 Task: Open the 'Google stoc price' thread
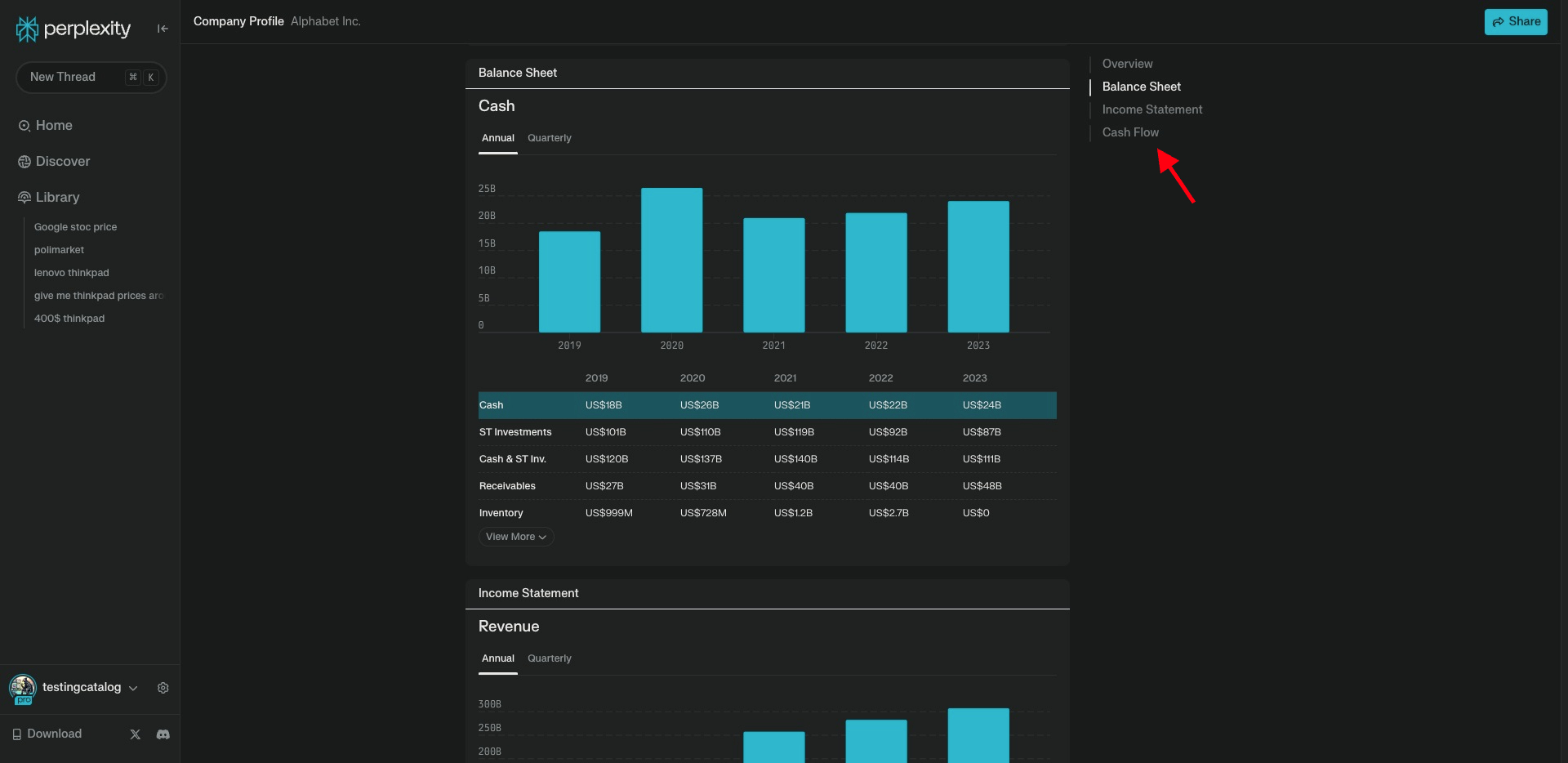pyautogui.click(x=76, y=227)
